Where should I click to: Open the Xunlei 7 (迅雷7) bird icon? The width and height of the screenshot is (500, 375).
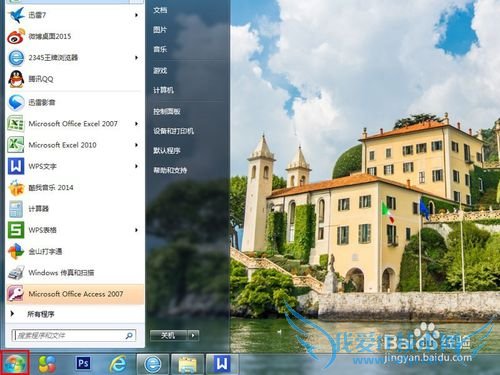point(16,15)
